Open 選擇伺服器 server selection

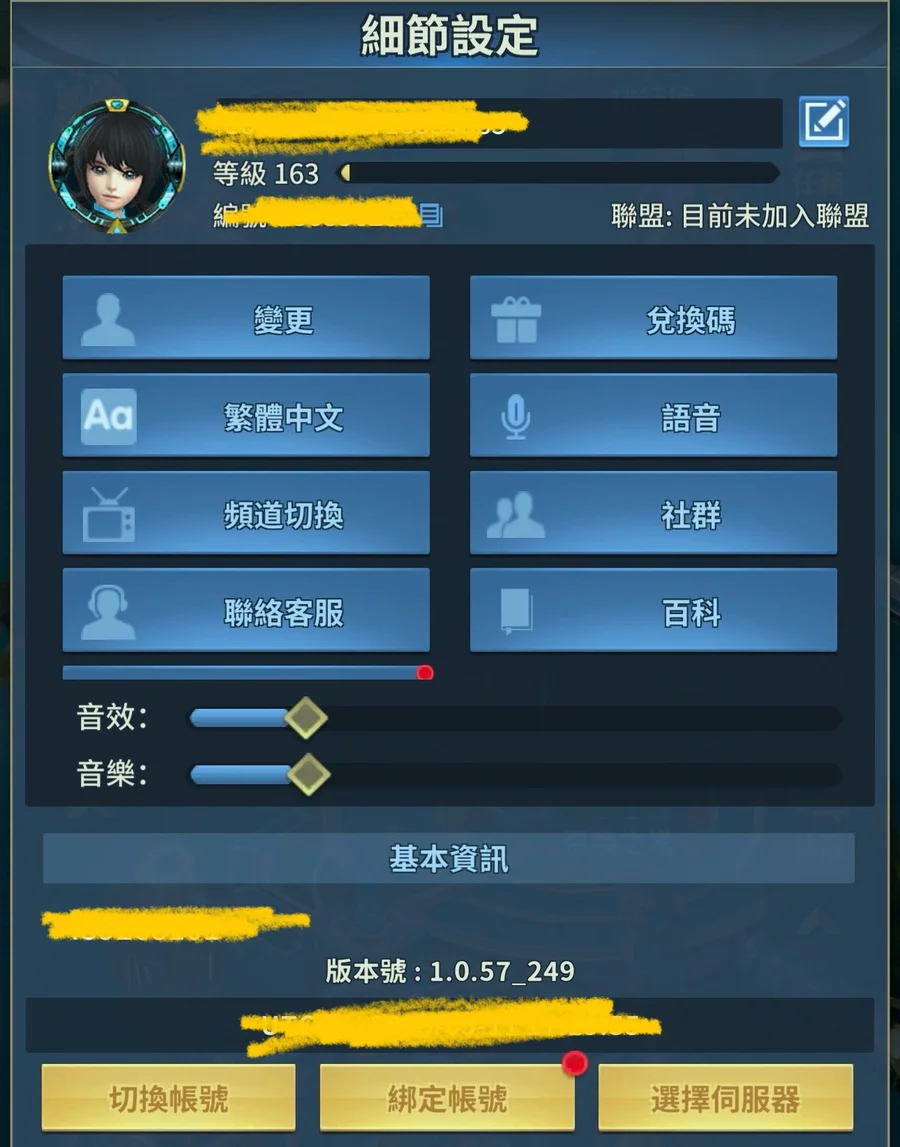pos(726,1098)
